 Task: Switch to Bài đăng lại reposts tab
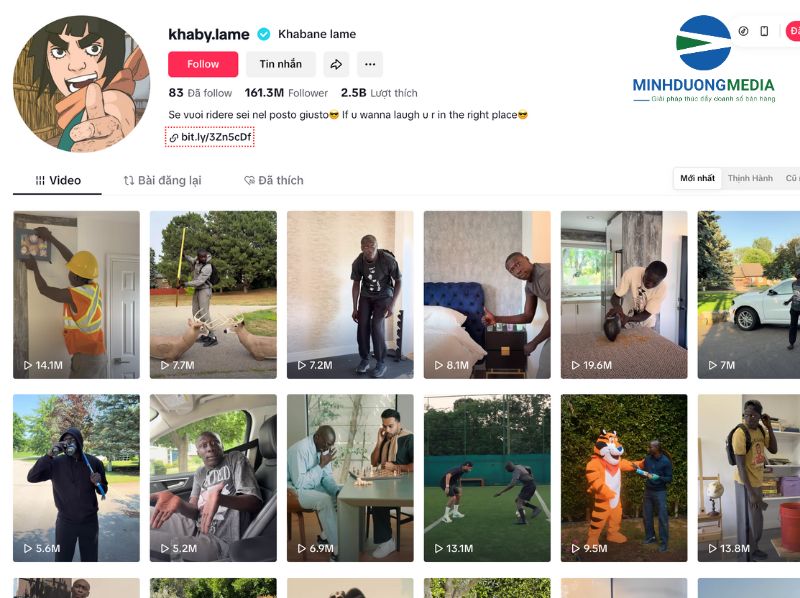tap(163, 181)
